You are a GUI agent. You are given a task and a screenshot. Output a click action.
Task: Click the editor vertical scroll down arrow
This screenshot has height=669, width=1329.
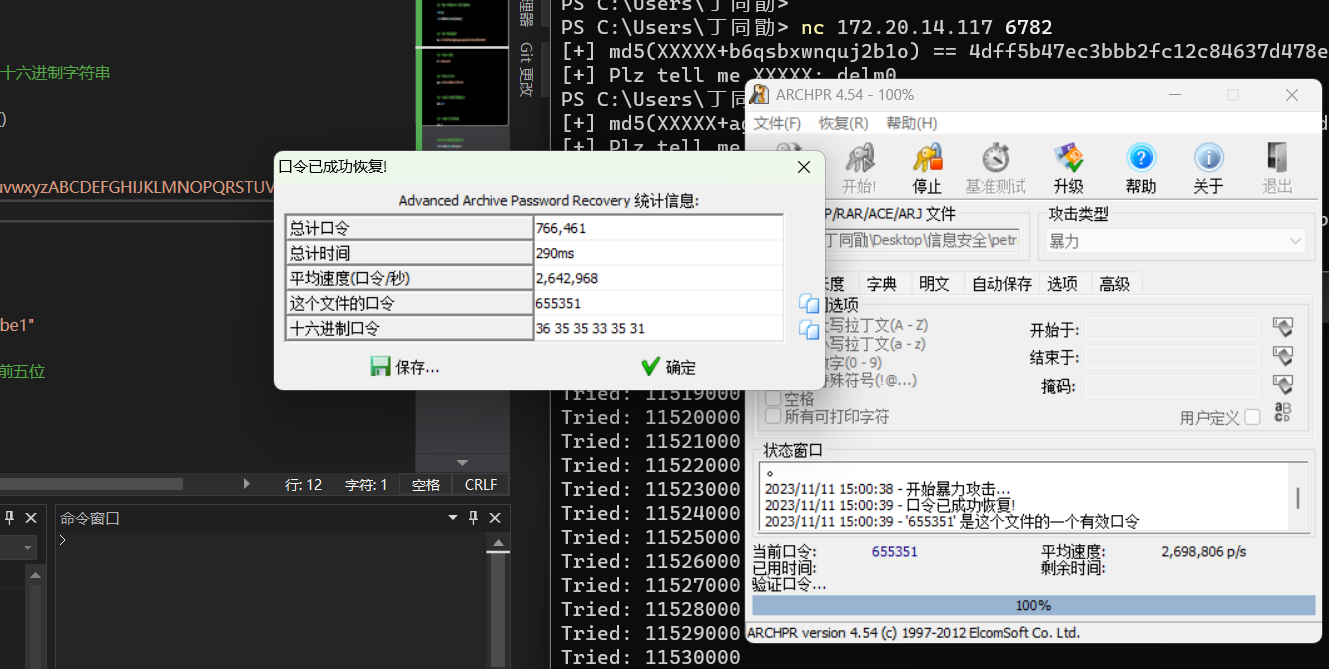click(462, 463)
